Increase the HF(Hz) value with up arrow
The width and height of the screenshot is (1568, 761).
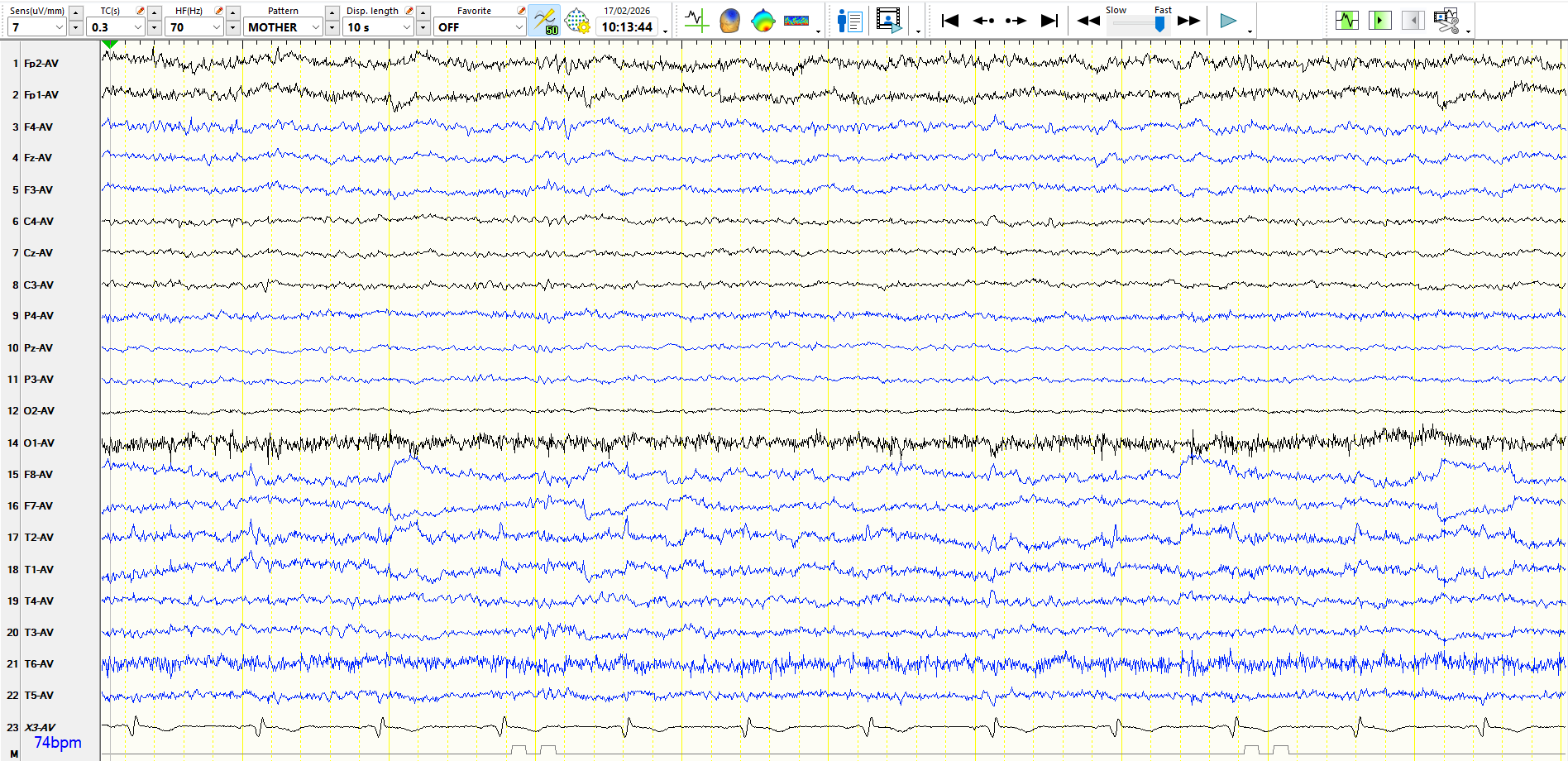click(x=233, y=12)
